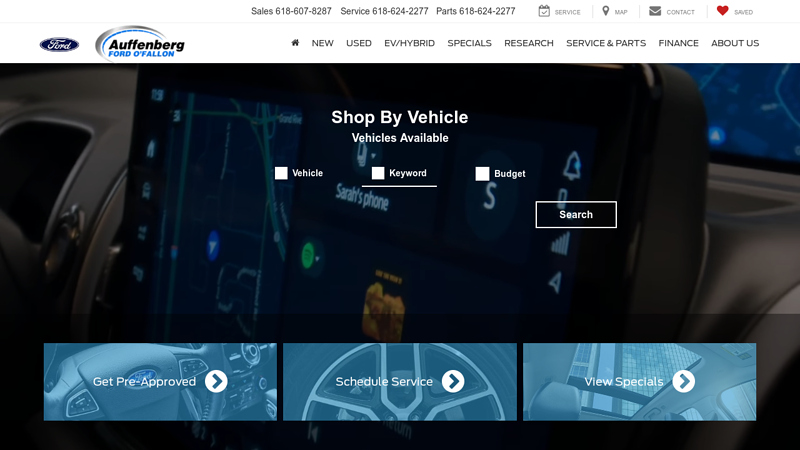Open the MAP text link

(x=621, y=12)
